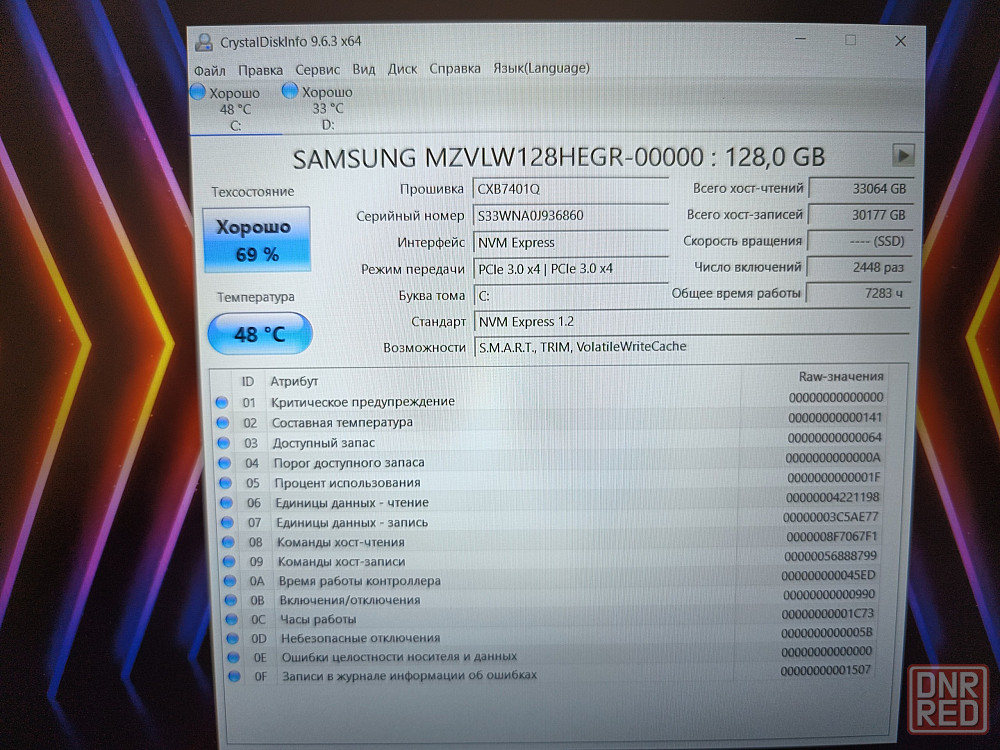The height and width of the screenshot is (750, 1000).
Task: Click the next disk arrow button
Action: coord(903,155)
